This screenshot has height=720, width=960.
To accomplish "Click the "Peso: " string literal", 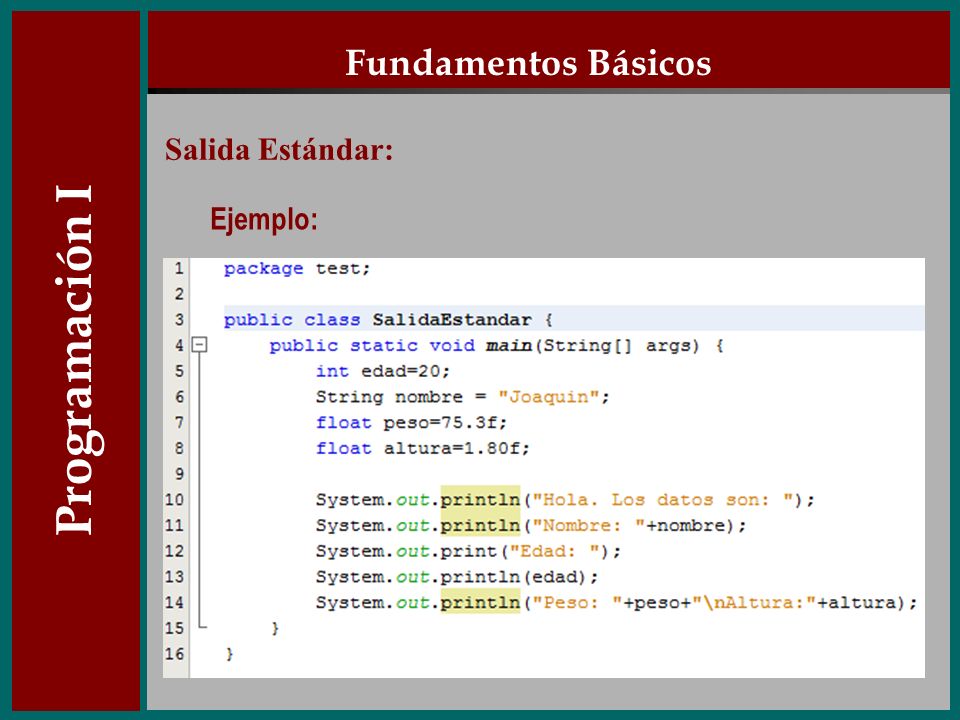I will [577, 602].
